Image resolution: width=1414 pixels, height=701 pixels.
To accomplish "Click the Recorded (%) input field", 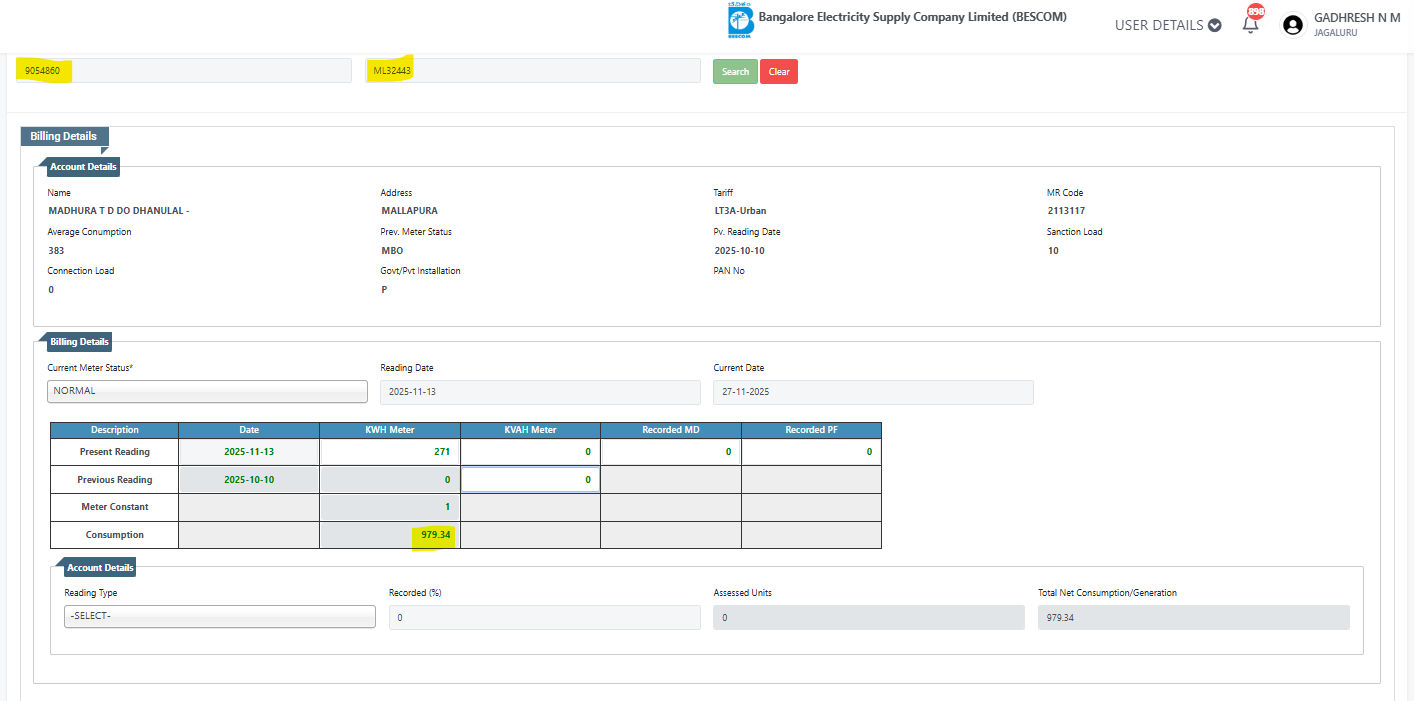I will tap(544, 618).
